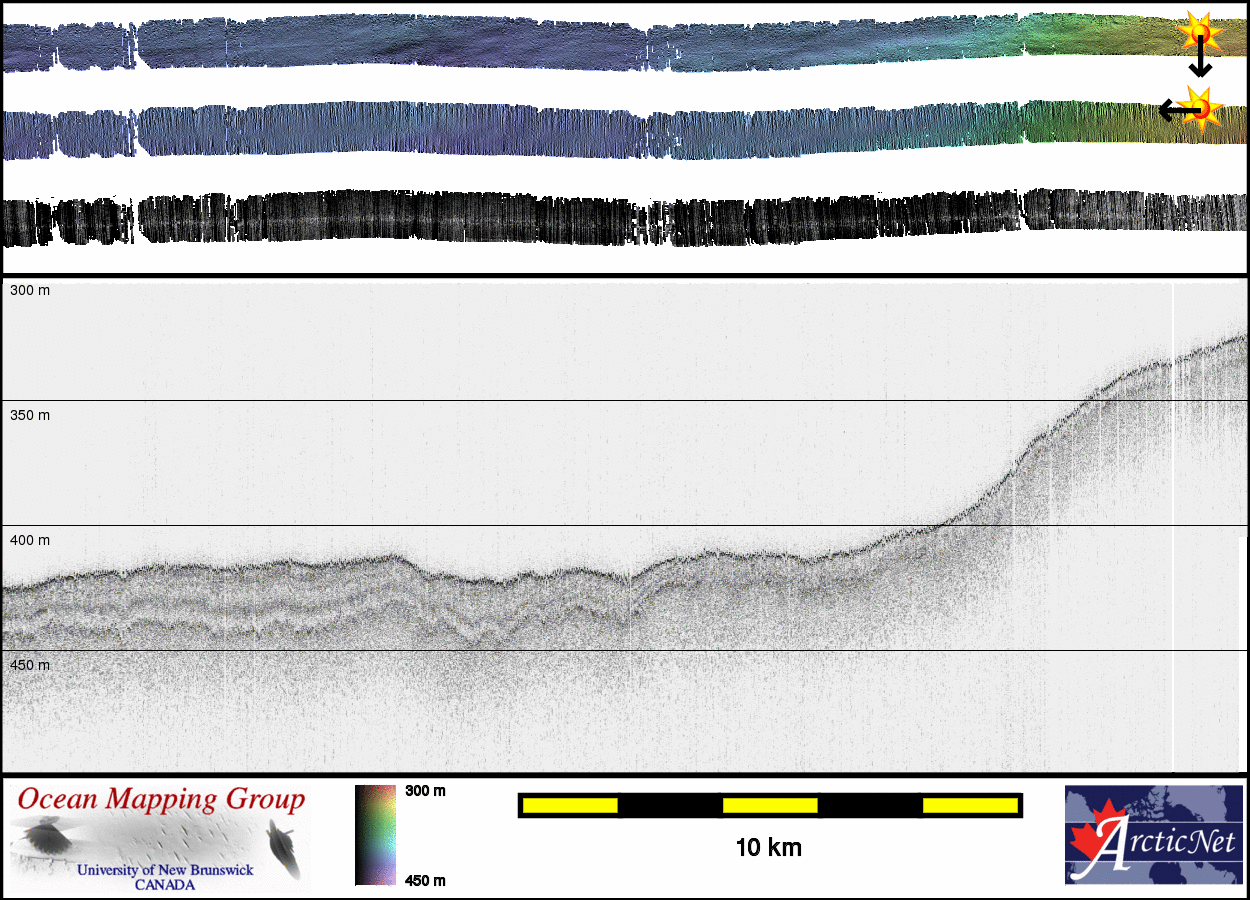Click the 450 m depth label in the profile
Viewport: 1250px width, 900px height.
pos(30,665)
